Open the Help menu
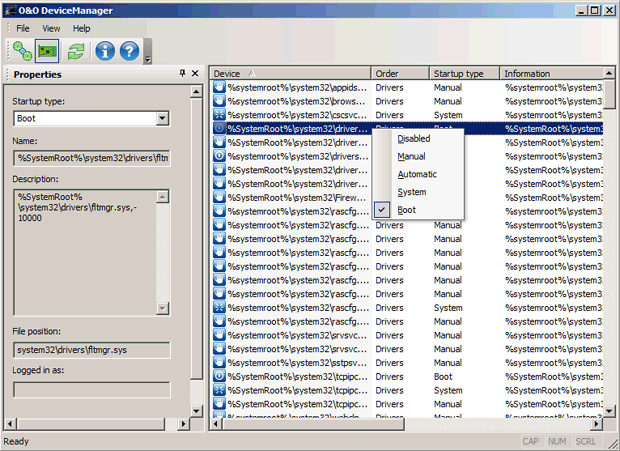This screenshot has height=451, width=620. pos(81,28)
